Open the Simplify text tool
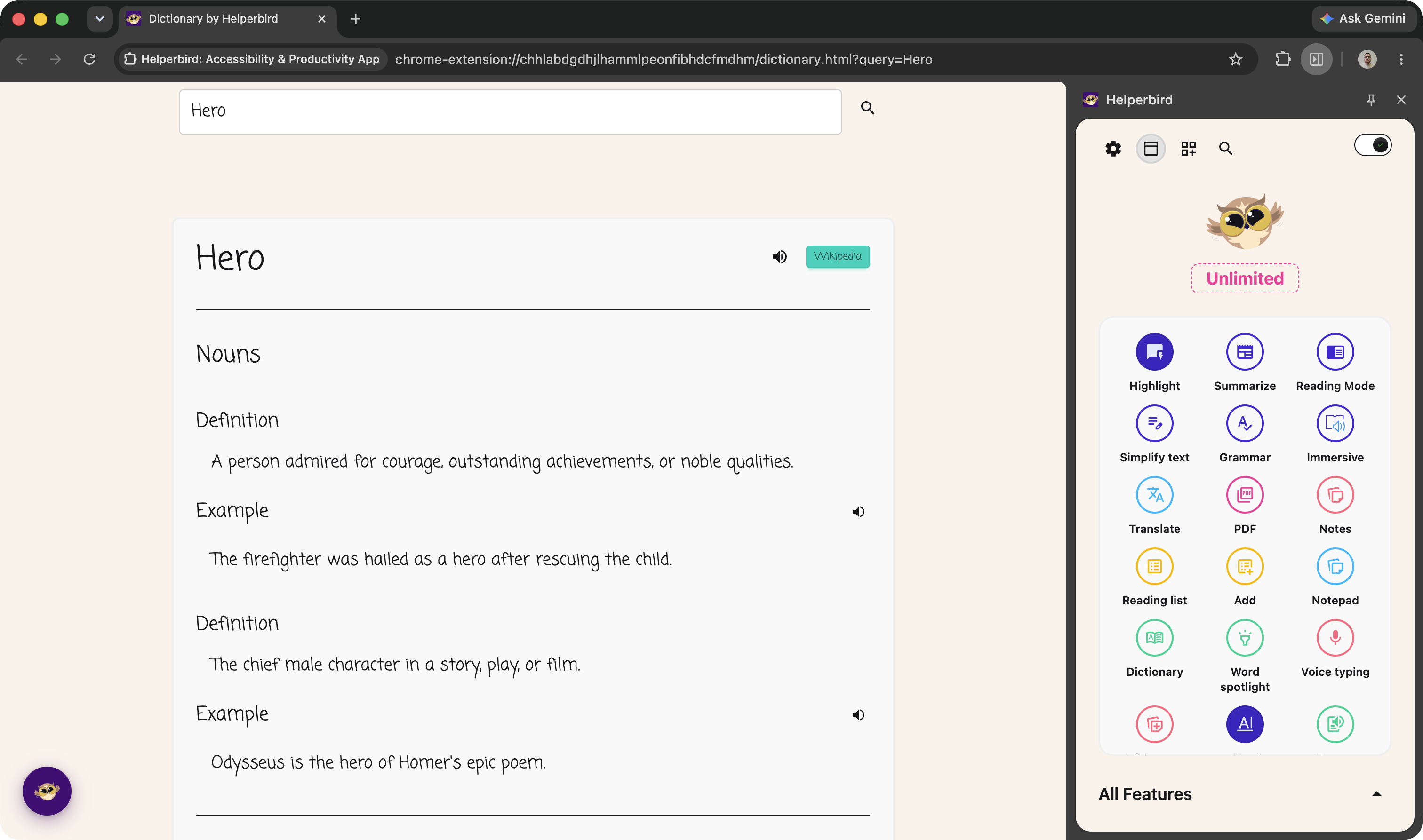 (x=1154, y=423)
